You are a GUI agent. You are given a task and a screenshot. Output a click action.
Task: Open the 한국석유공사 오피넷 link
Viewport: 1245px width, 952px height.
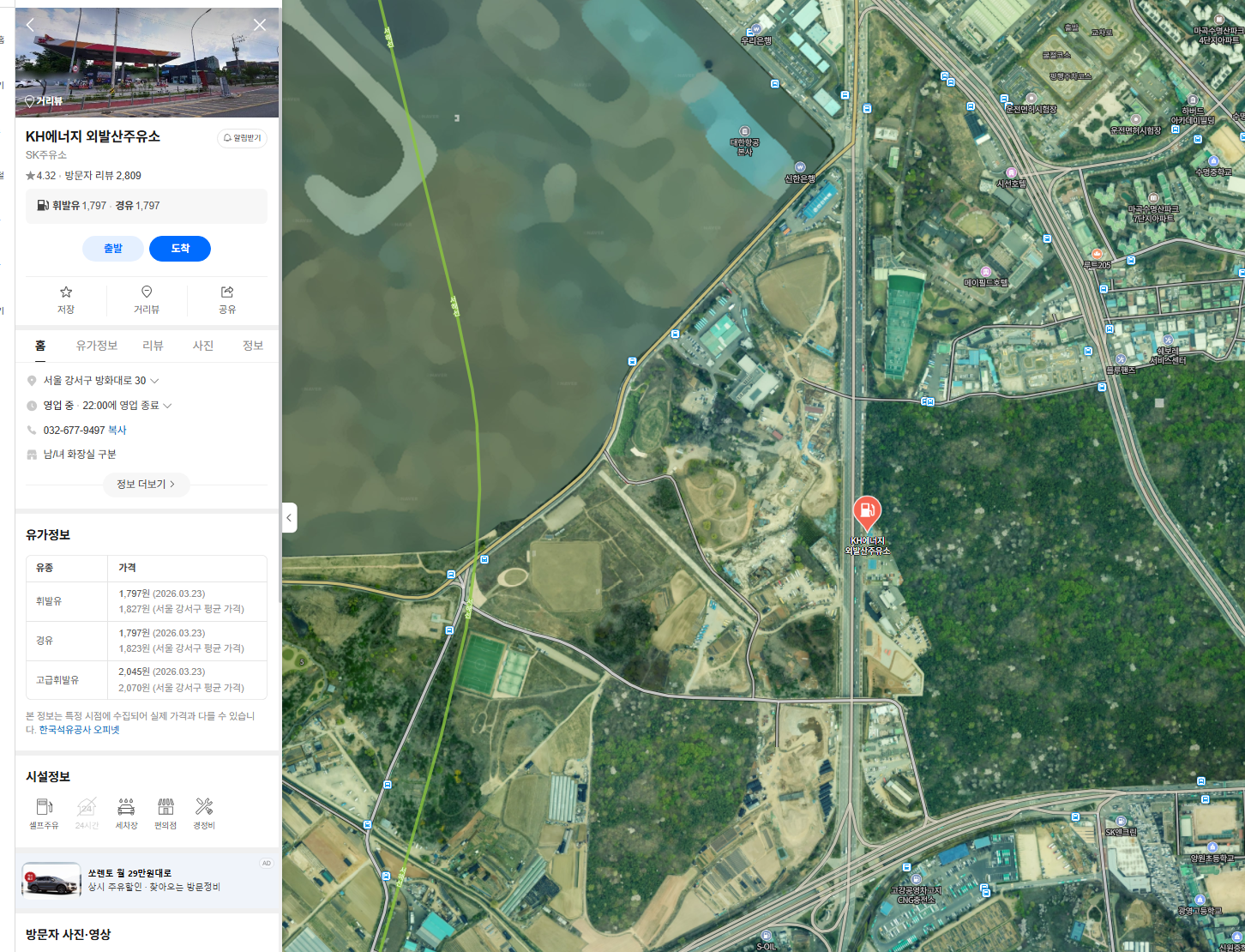[79, 730]
